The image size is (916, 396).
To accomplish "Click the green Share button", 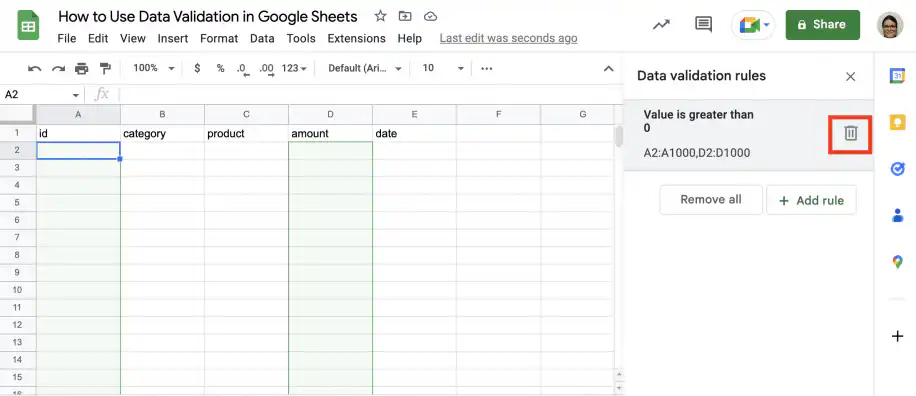I will pos(823,25).
